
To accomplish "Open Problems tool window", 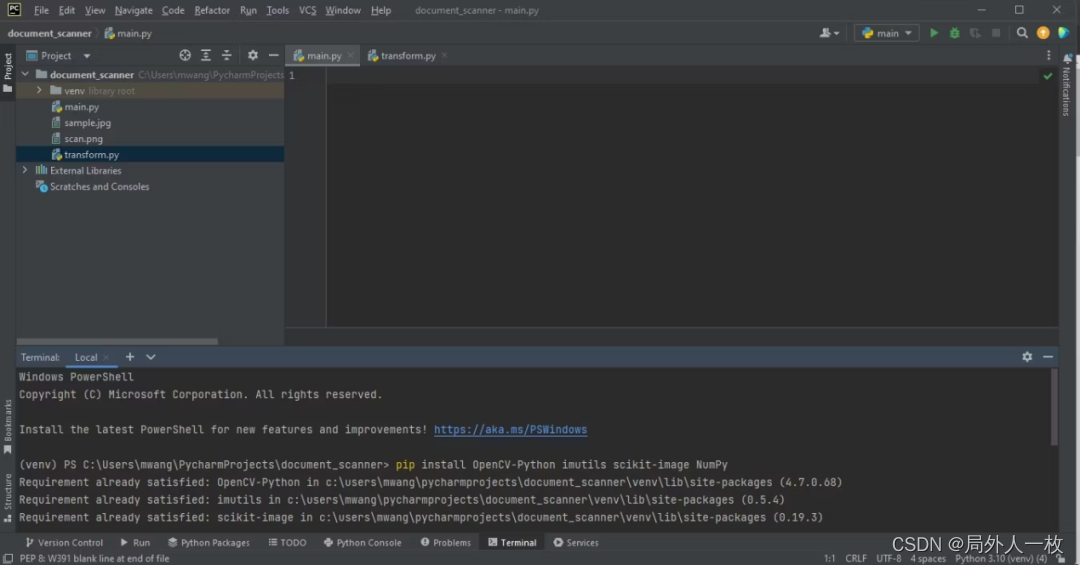I will pyautogui.click(x=446, y=543).
